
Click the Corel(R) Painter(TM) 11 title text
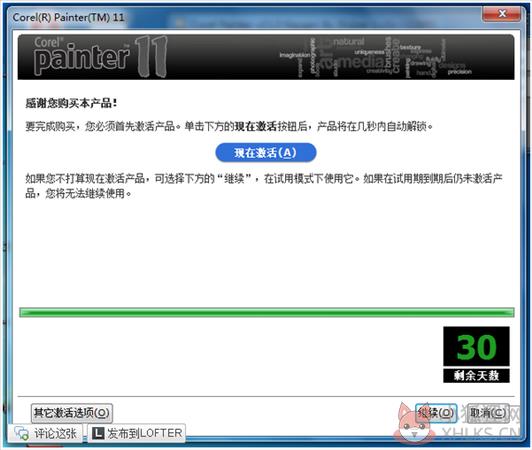69,17
